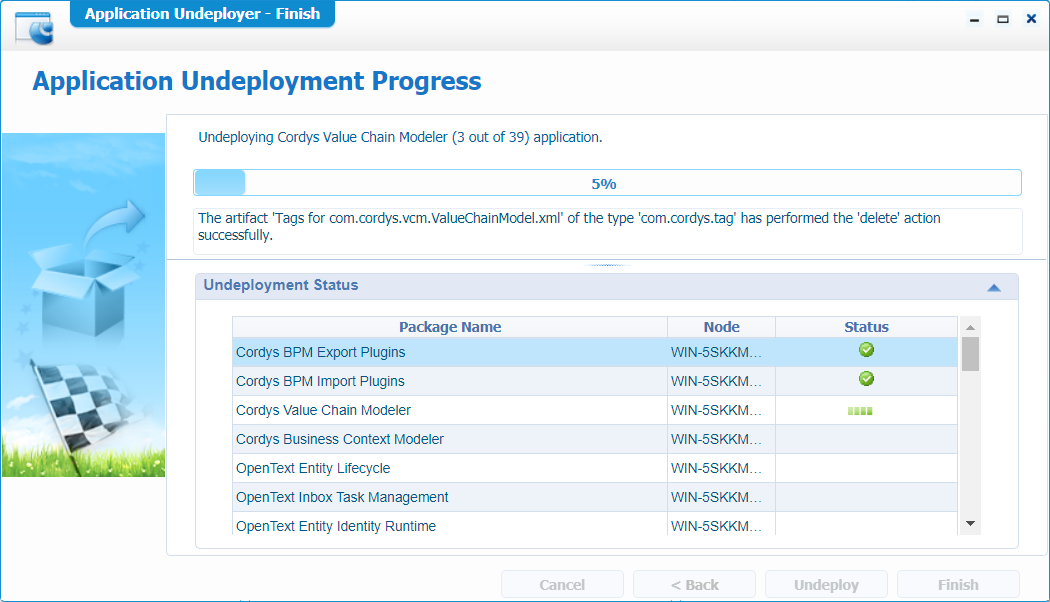Click the 'Undeploying Cordys Value Chain Modeler' status text
The image size is (1050, 602).
(x=400, y=137)
